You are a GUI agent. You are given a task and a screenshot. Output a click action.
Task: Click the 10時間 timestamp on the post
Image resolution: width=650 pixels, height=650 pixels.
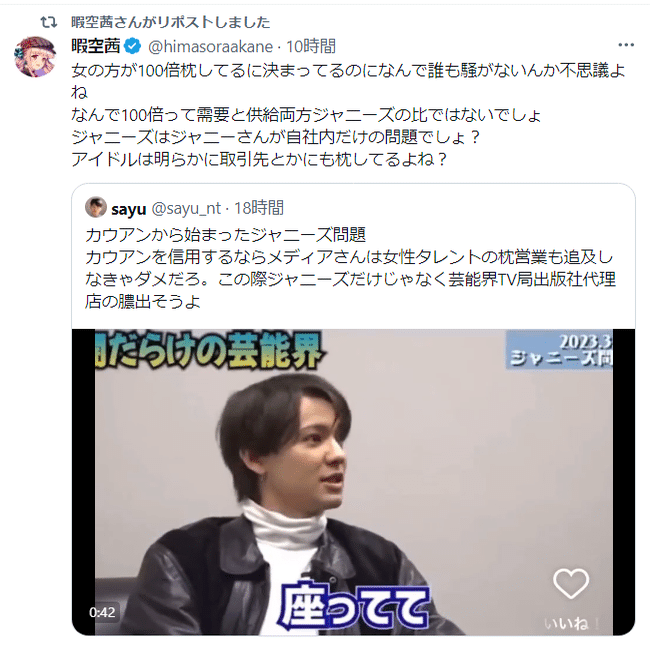(x=311, y=46)
